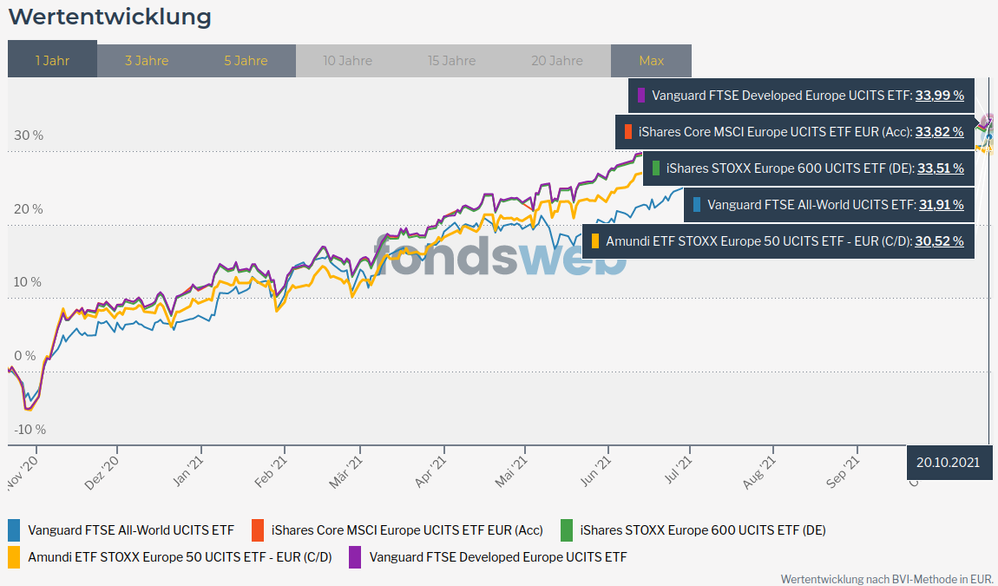
Task: Select the 20 Jahre time range
Action: (x=557, y=60)
